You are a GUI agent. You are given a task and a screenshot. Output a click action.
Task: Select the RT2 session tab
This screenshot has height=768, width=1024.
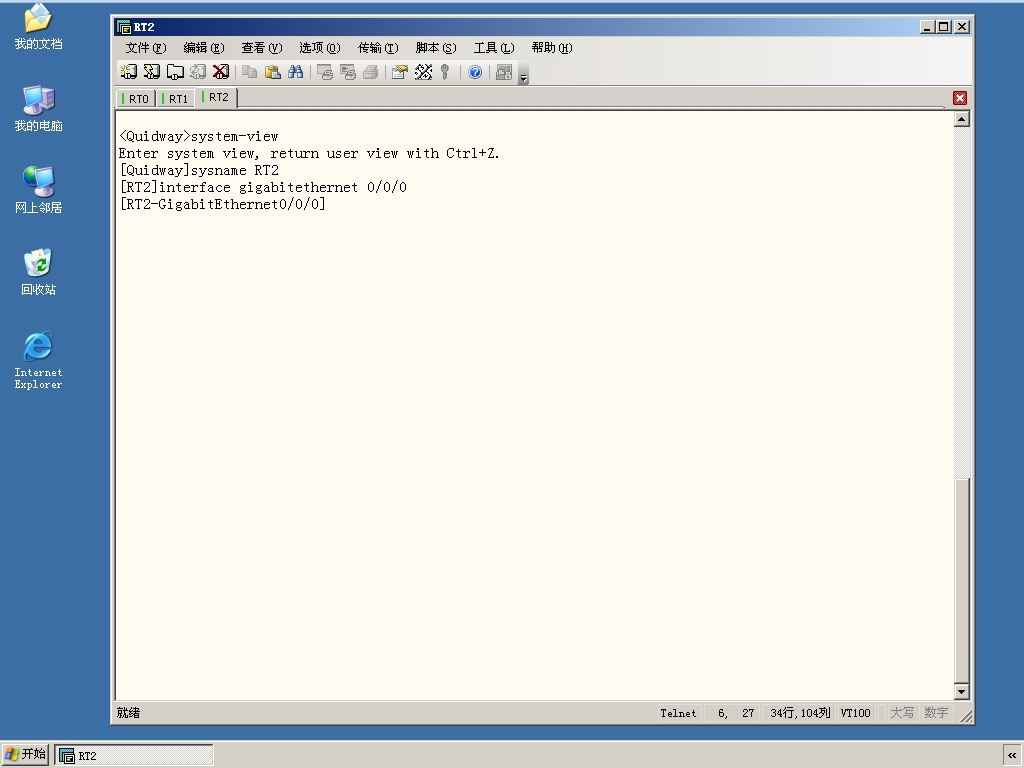tap(216, 97)
